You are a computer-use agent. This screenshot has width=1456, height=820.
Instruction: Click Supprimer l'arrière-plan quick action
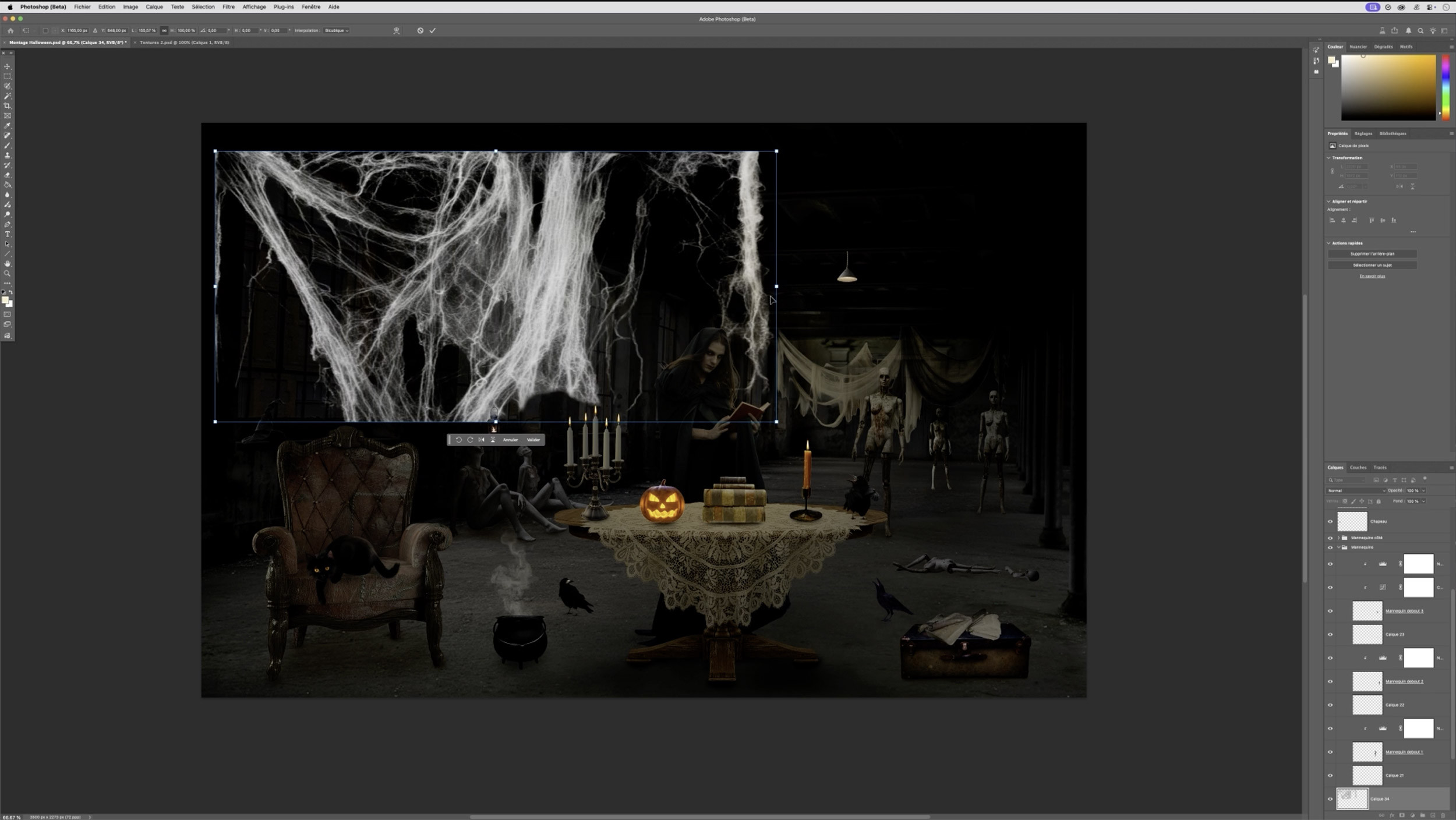[1372, 254]
